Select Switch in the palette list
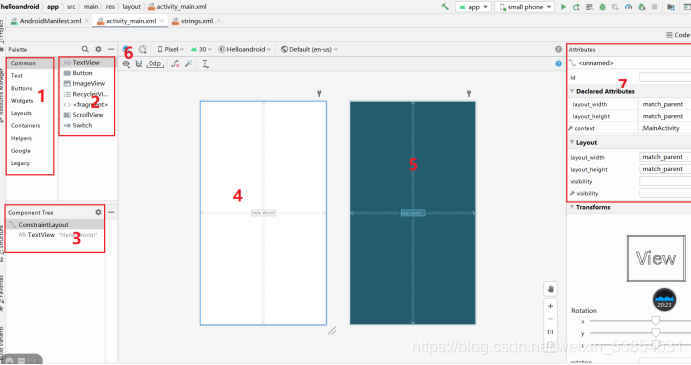The image size is (691, 365). [78, 125]
